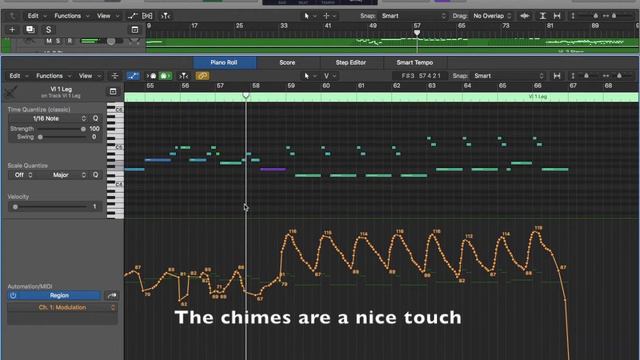The height and width of the screenshot is (360, 640).
Task: Click the purple selected note in the piano roll
Action: pos(273,169)
